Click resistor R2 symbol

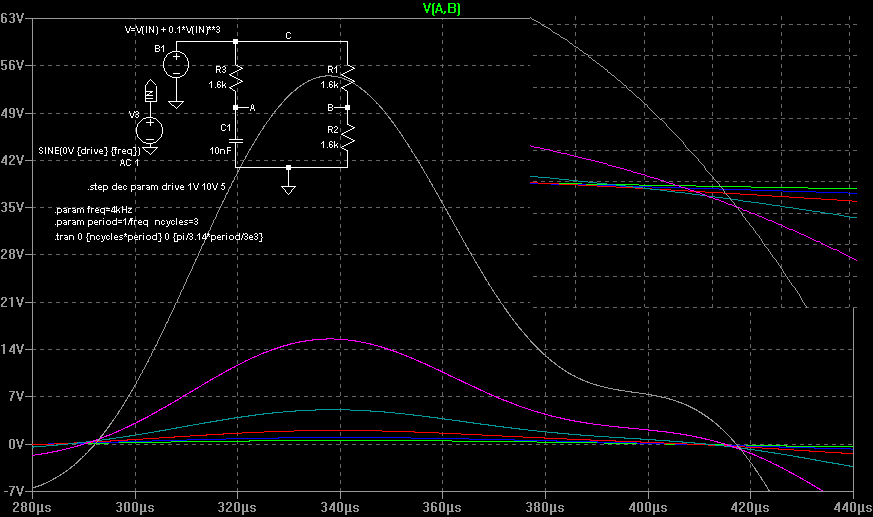pos(348,137)
